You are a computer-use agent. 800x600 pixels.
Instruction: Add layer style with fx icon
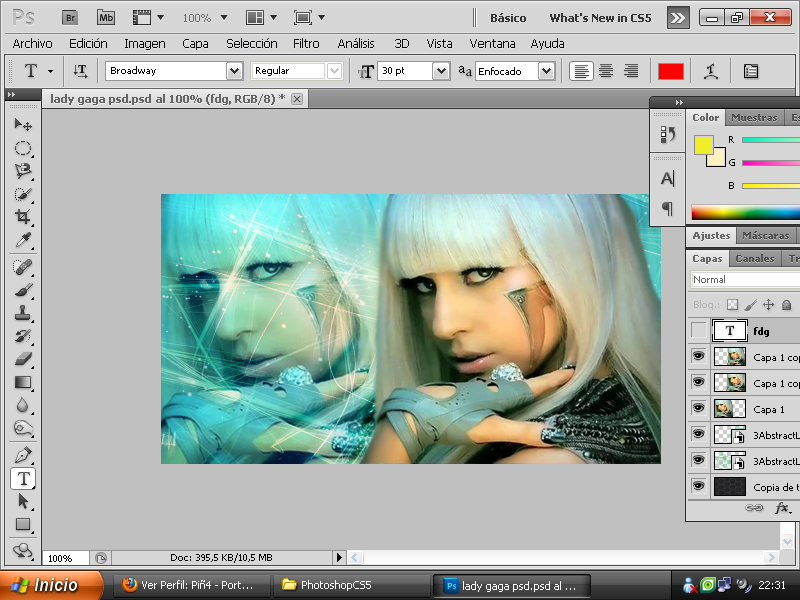coord(783,508)
